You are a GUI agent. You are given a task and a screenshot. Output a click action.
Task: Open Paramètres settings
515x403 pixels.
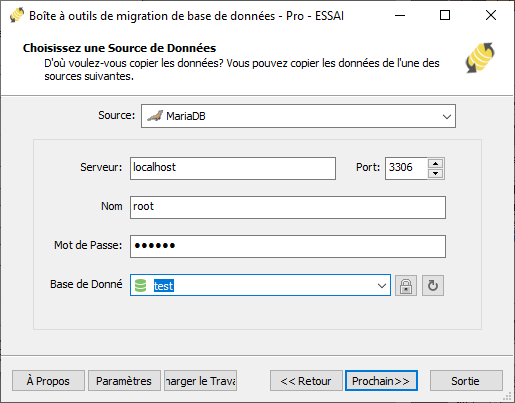pyautogui.click(x=124, y=381)
